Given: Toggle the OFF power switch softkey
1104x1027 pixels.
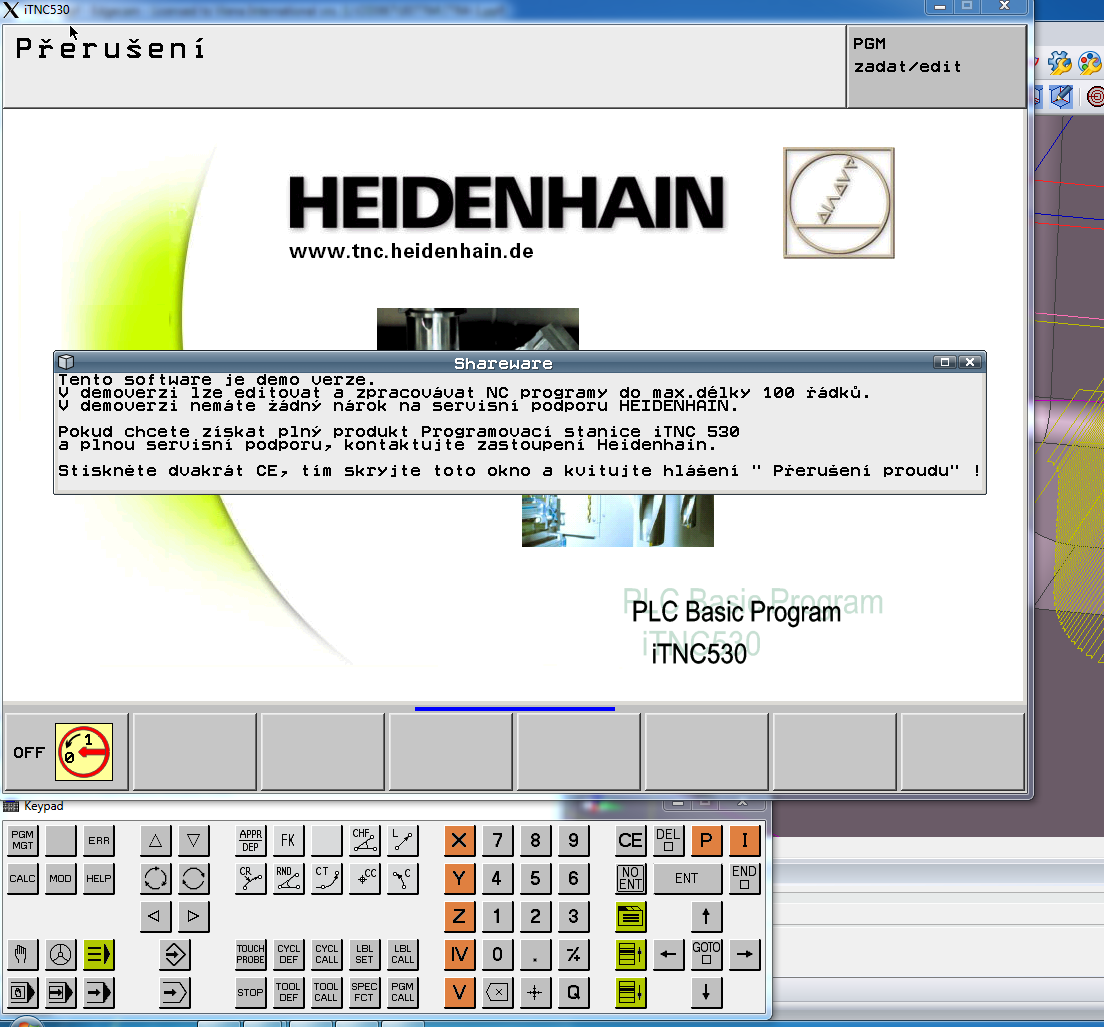Looking at the screenshot, I should click(x=66, y=752).
